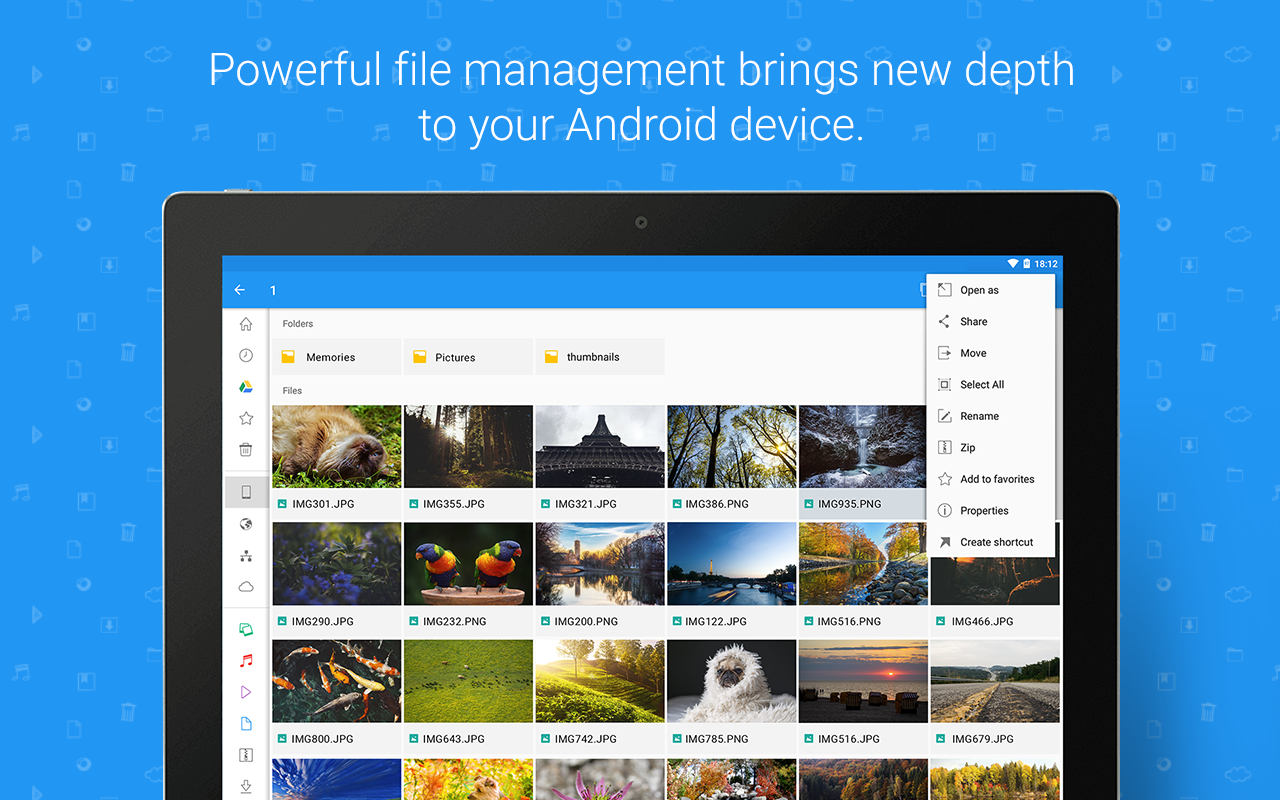Image resolution: width=1280 pixels, height=800 pixels.
Task: Go to Home using the house icon
Action: (246, 323)
